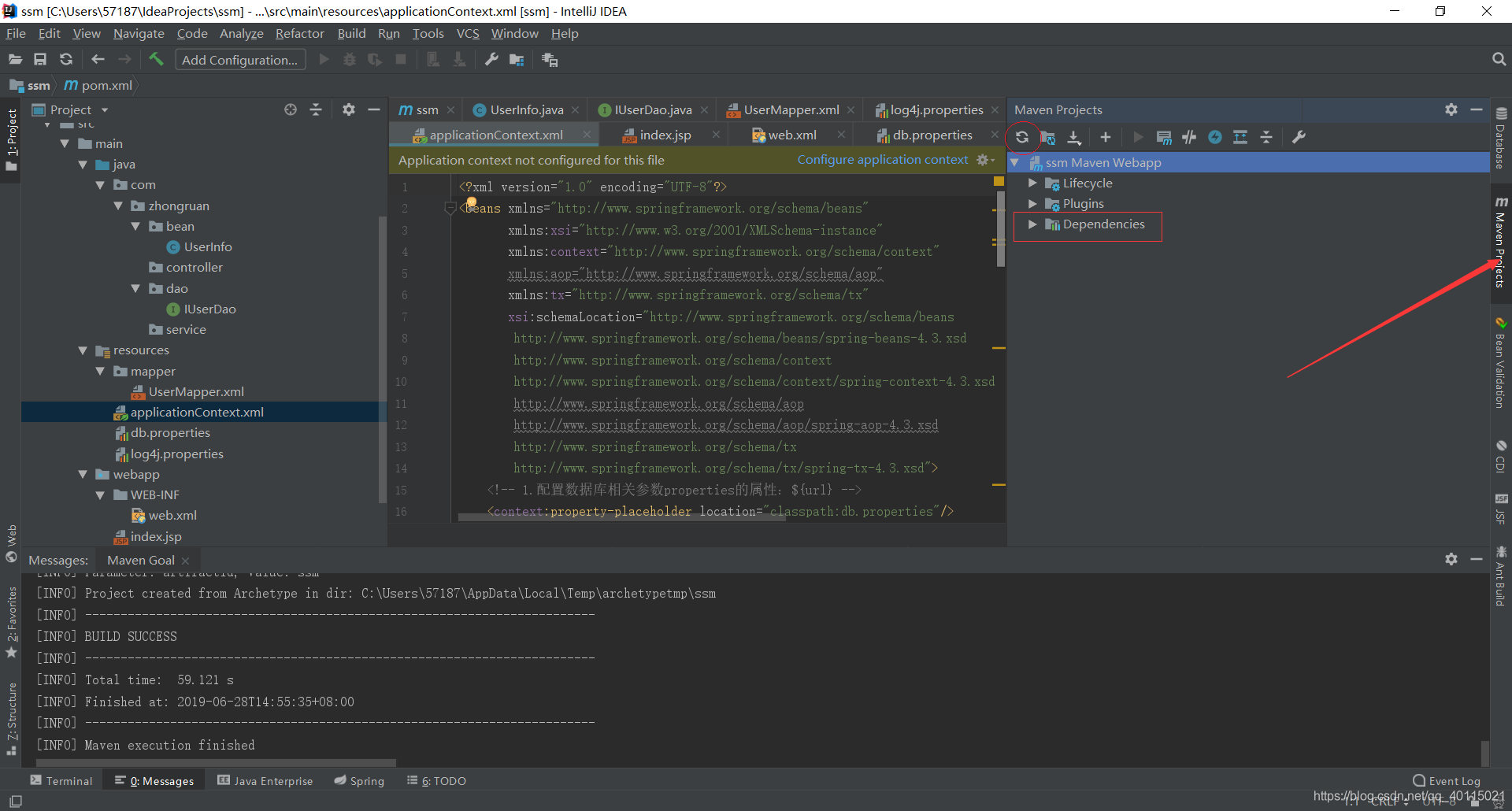The image size is (1512, 811).
Task: Expand the Dependencies node in Maven
Action: coord(1032,224)
